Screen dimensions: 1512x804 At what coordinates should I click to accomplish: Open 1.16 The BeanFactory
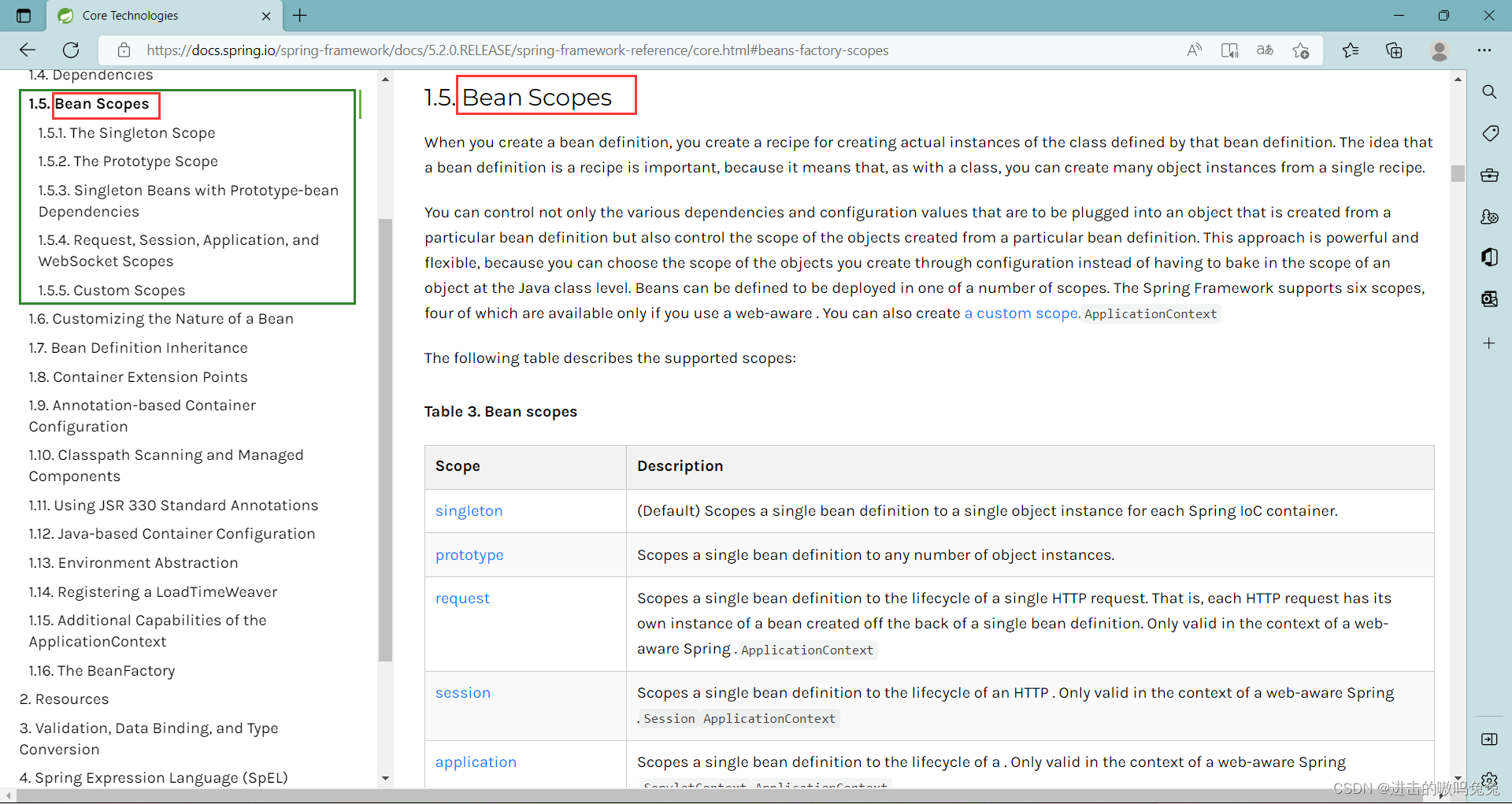pos(102,671)
